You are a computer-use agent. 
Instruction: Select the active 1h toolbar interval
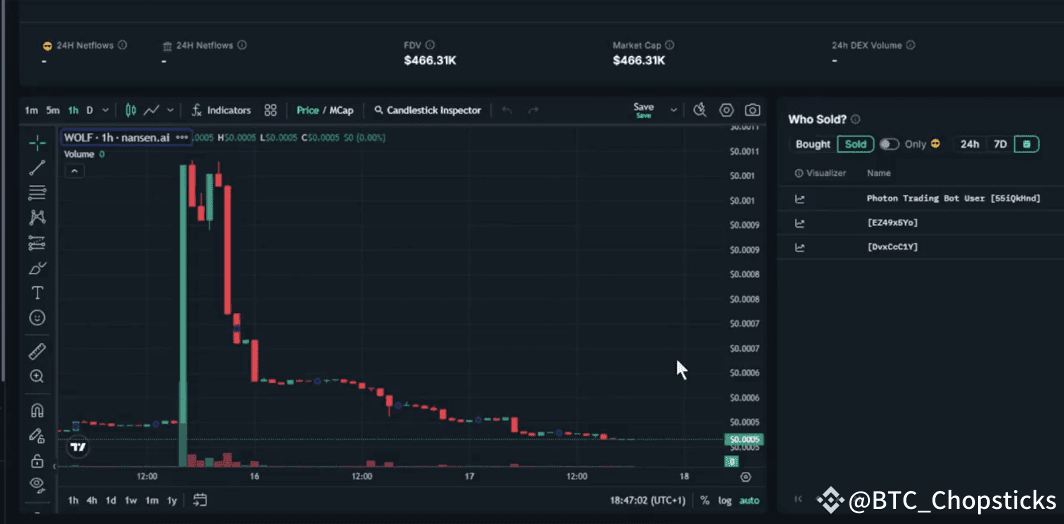tap(73, 110)
